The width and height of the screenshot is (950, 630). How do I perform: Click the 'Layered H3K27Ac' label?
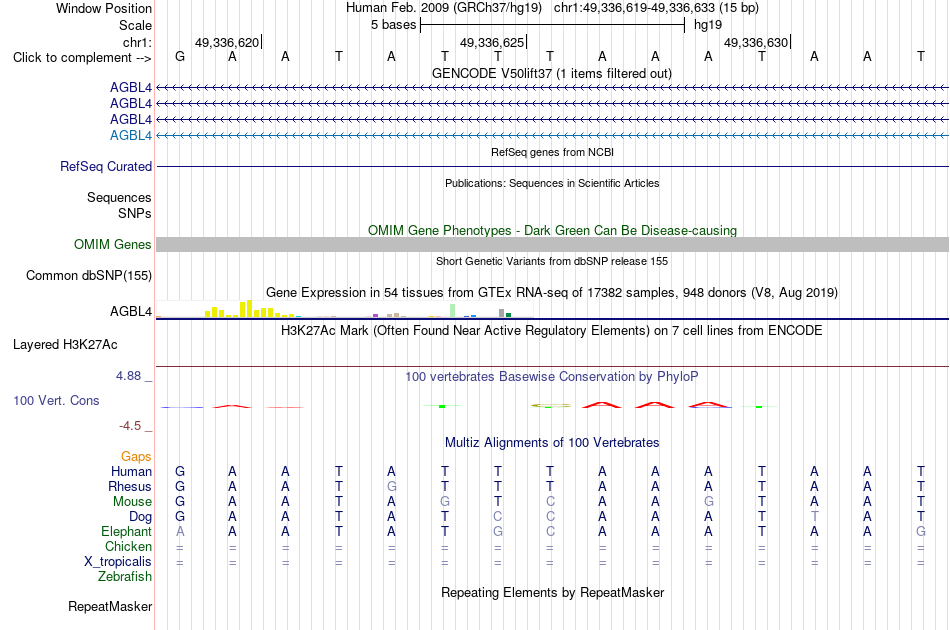pos(65,345)
